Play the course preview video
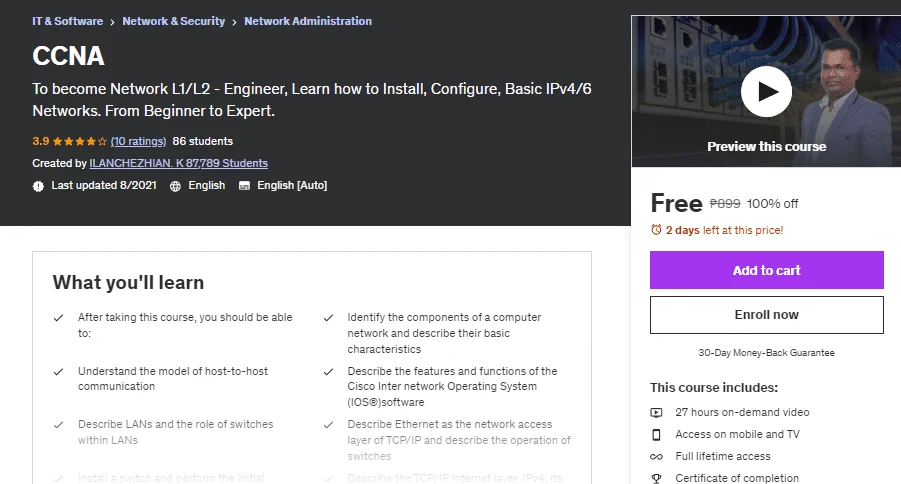Screen dimensions: 901x484 click(766, 91)
